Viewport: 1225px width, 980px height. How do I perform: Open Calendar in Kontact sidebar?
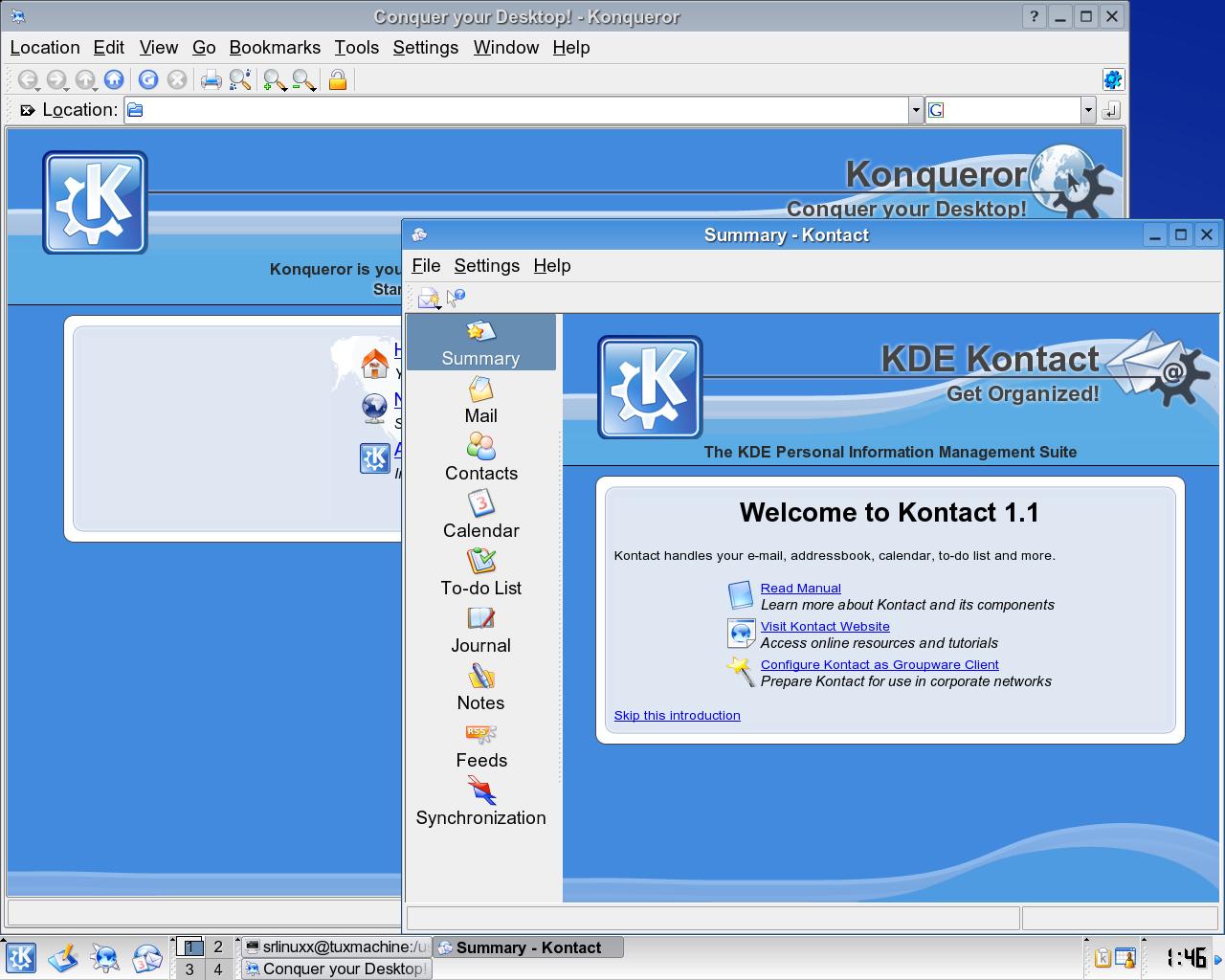tap(481, 515)
